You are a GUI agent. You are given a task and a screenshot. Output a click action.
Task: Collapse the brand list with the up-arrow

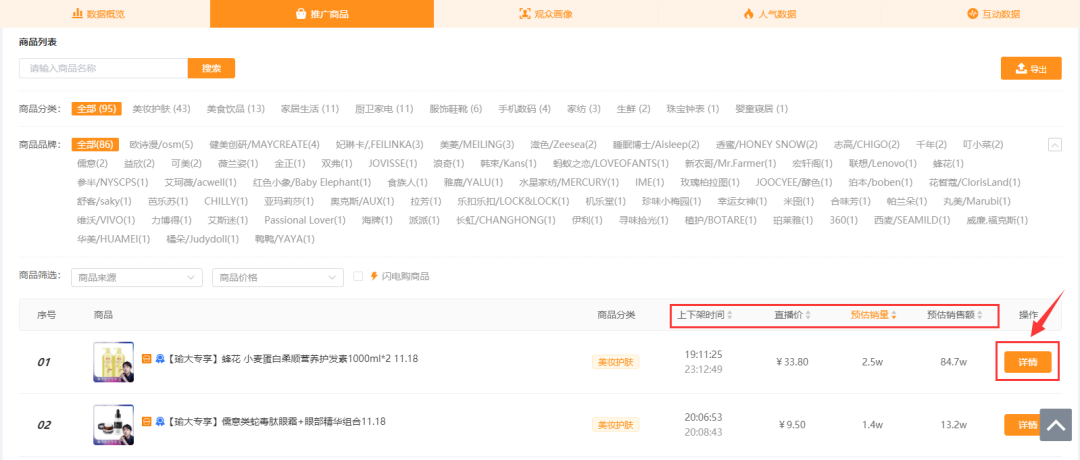[x=1054, y=145]
